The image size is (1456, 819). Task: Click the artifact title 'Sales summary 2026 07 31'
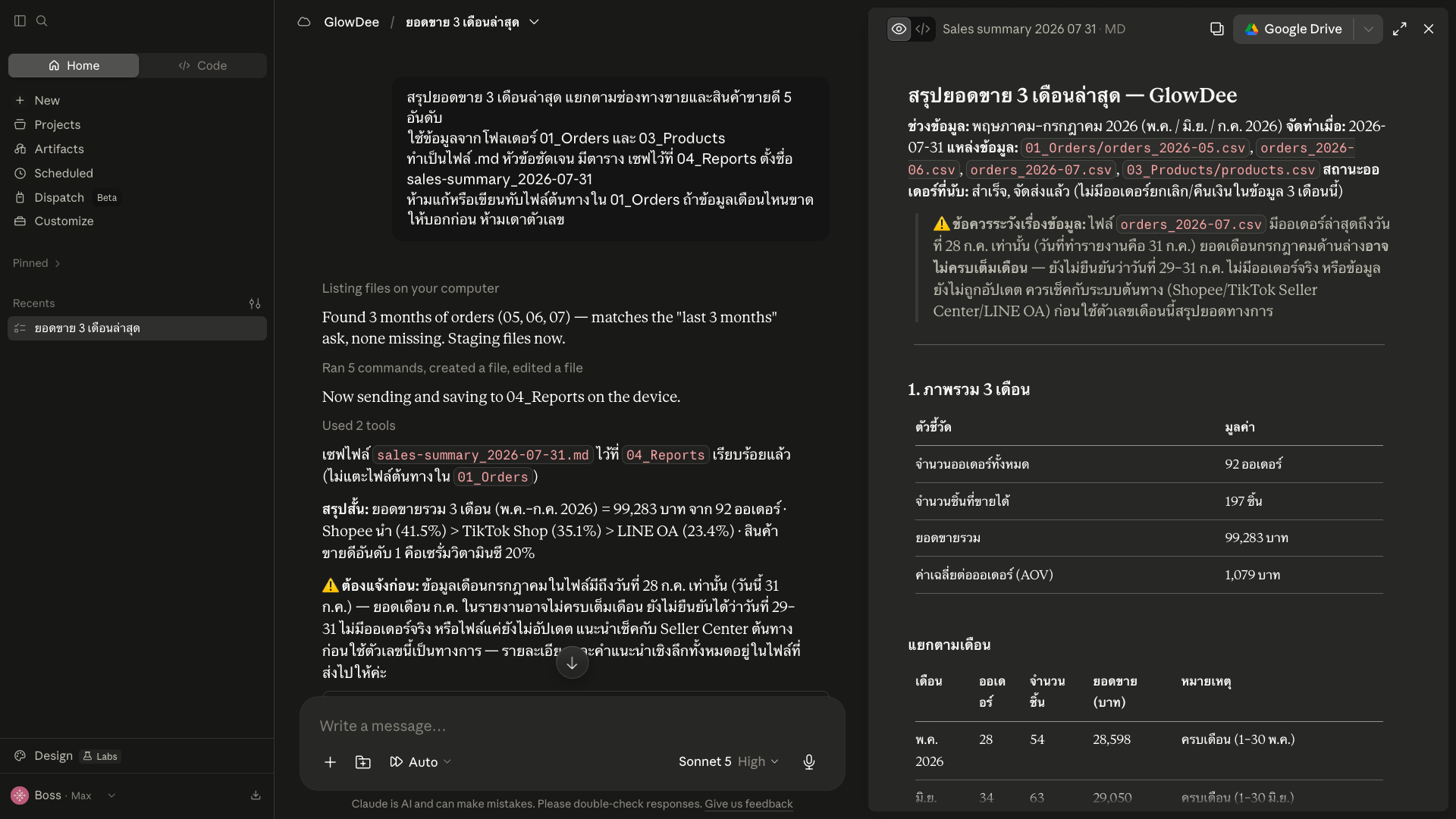pyautogui.click(x=1019, y=29)
